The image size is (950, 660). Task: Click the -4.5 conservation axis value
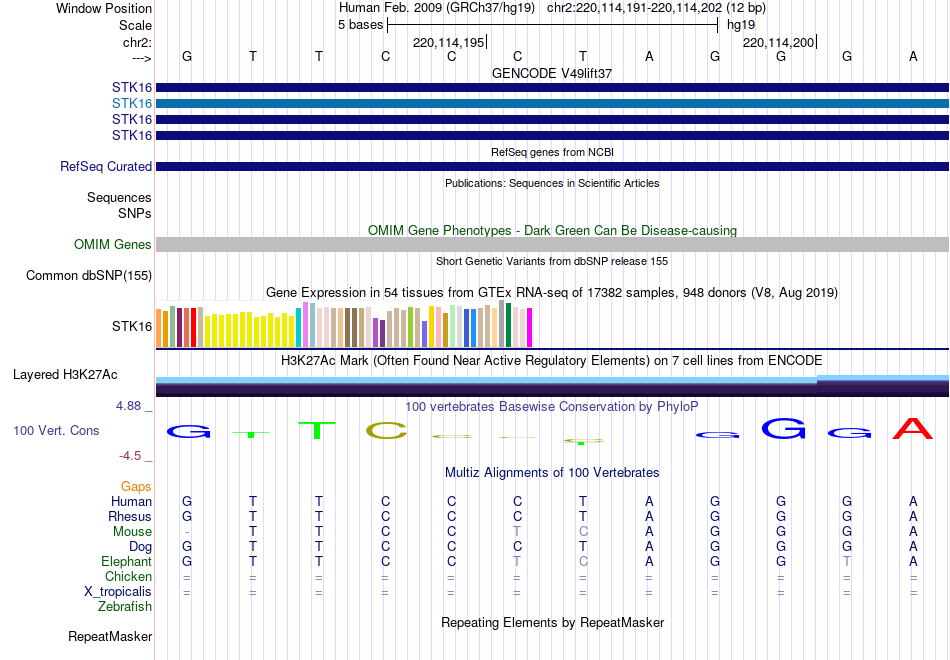tap(130, 456)
